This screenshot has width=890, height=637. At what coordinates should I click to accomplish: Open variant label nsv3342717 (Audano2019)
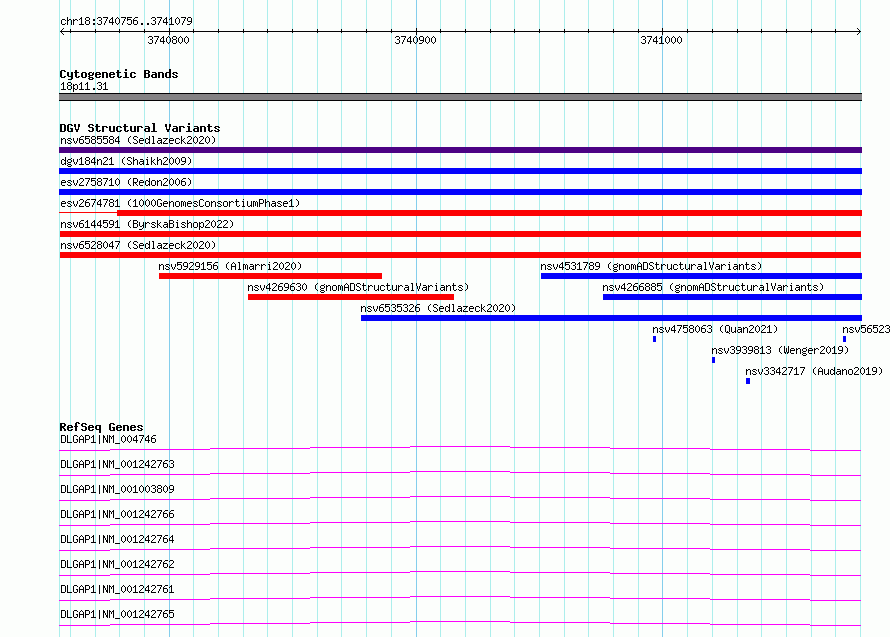pyautogui.click(x=814, y=371)
